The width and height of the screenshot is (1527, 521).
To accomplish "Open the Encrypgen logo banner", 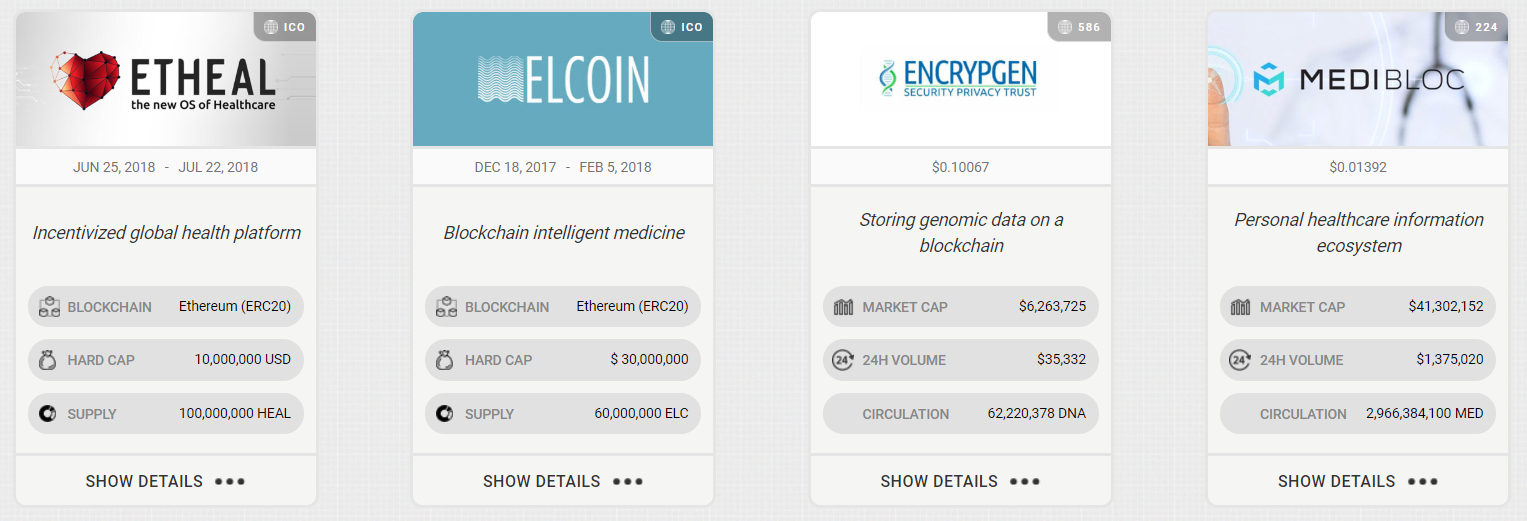I will point(961,79).
